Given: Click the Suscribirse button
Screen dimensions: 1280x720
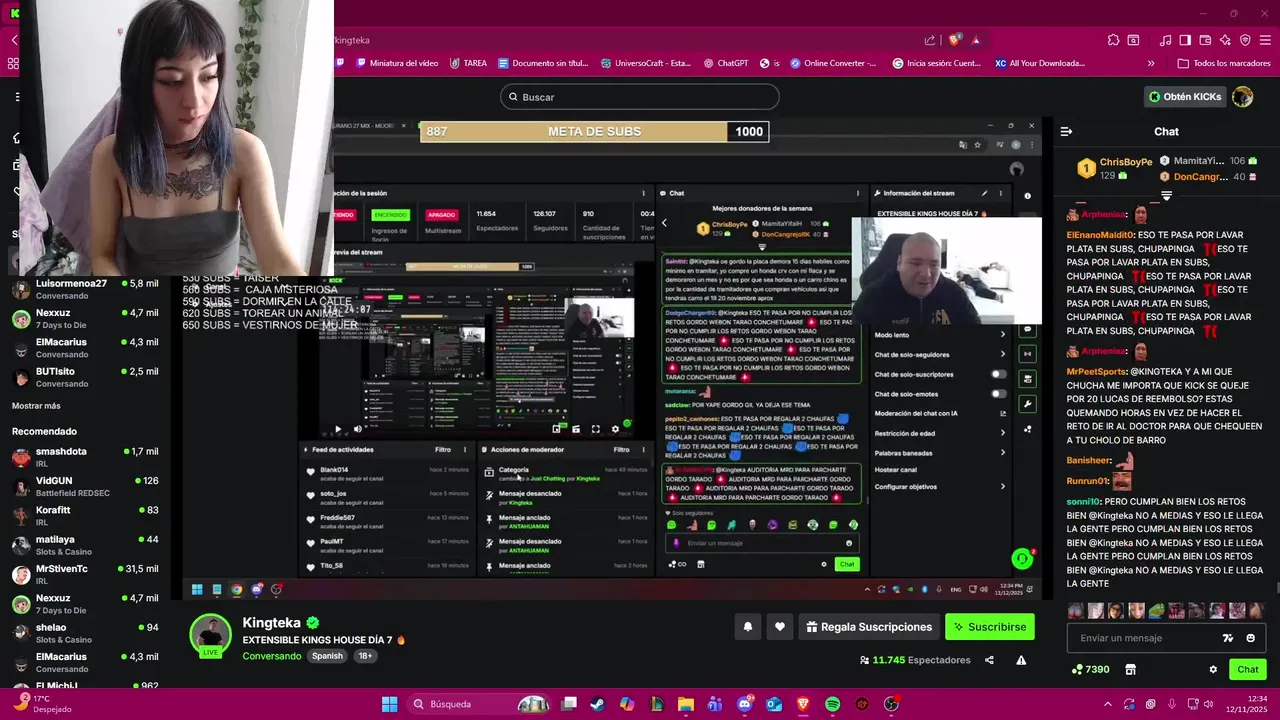Looking at the screenshot, I should tap(989, 627).
